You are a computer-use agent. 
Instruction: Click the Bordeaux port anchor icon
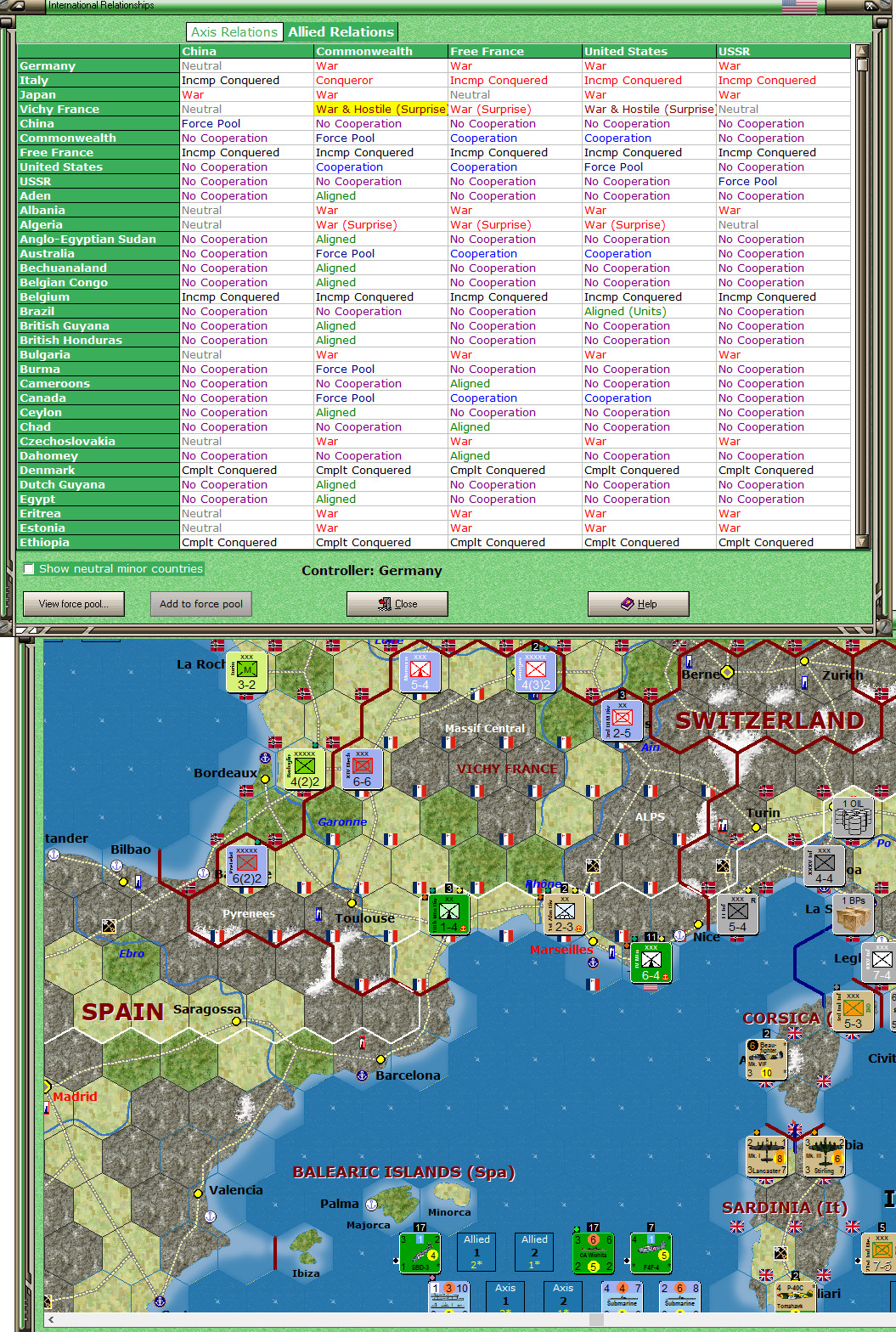pyautogui.click(x=265, y=757)
